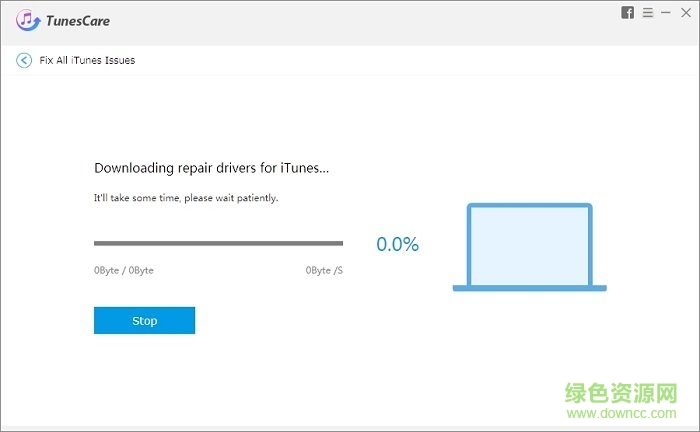This screenshot has height=432, width=700.
Task: Minimize the TunesCare window
Action: [666, 13]
